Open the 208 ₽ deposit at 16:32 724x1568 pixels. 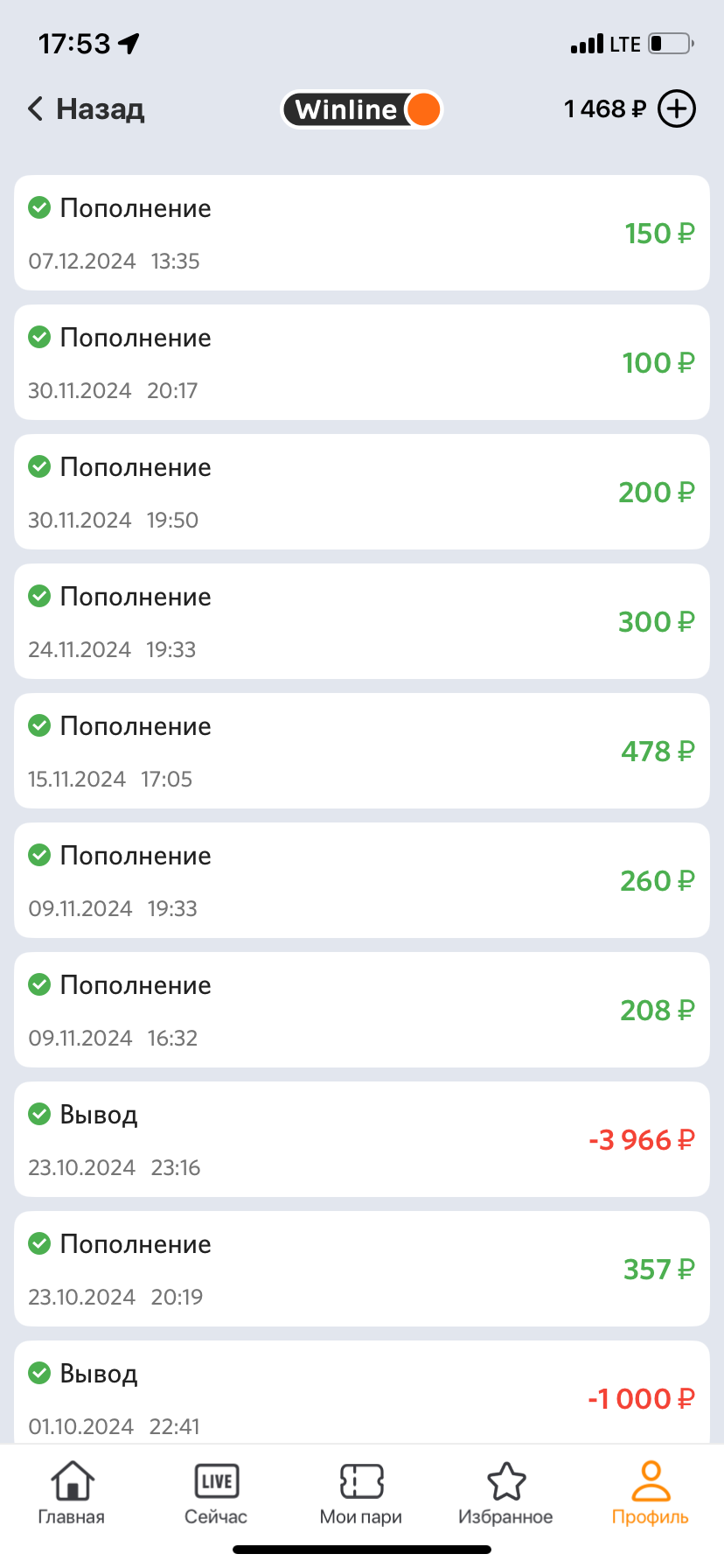tap(361, 1010)
